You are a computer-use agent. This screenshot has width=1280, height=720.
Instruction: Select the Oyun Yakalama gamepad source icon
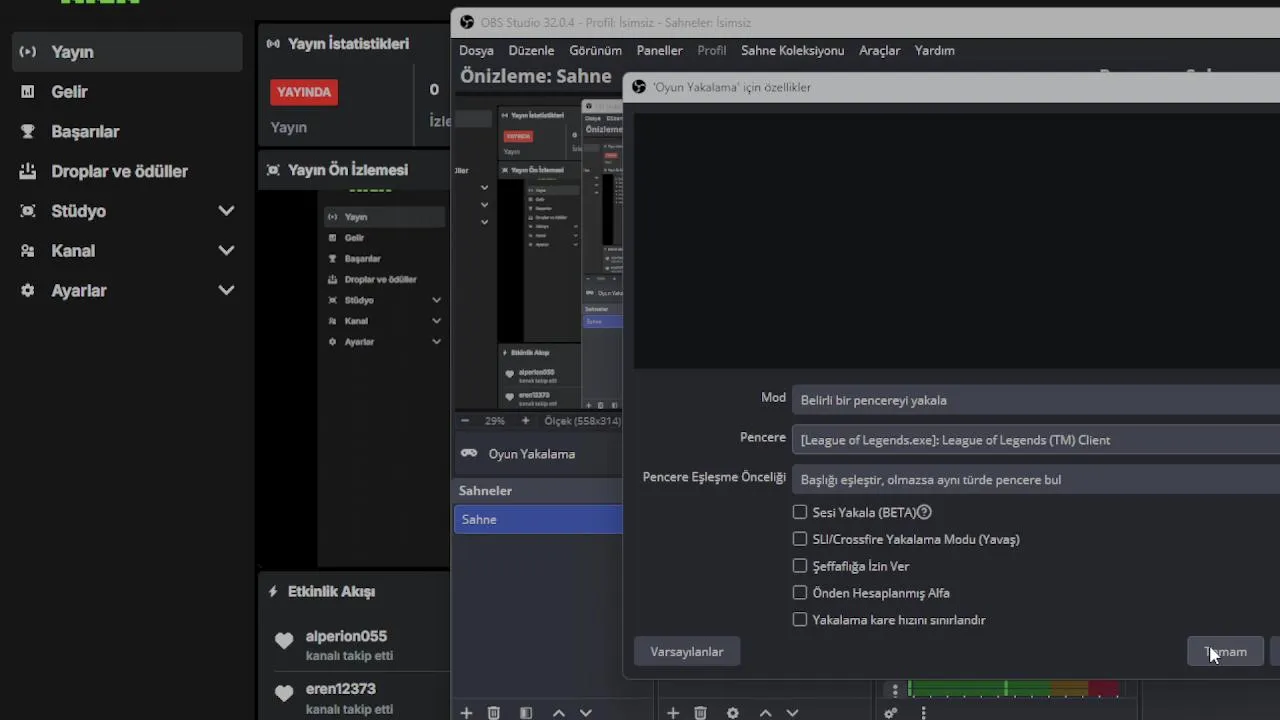(x=469, y=453)
